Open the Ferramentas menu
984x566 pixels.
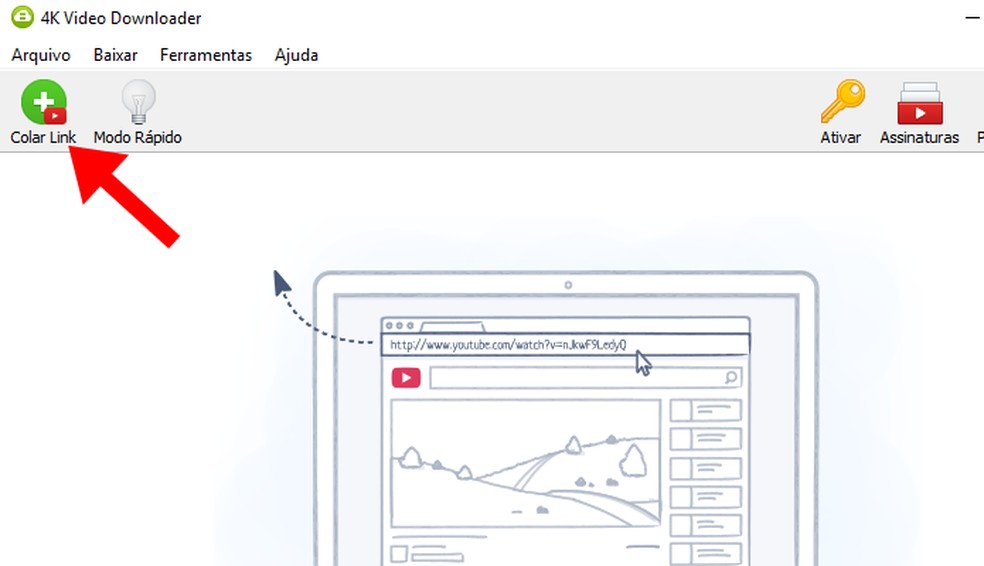[x=206, y=55]
